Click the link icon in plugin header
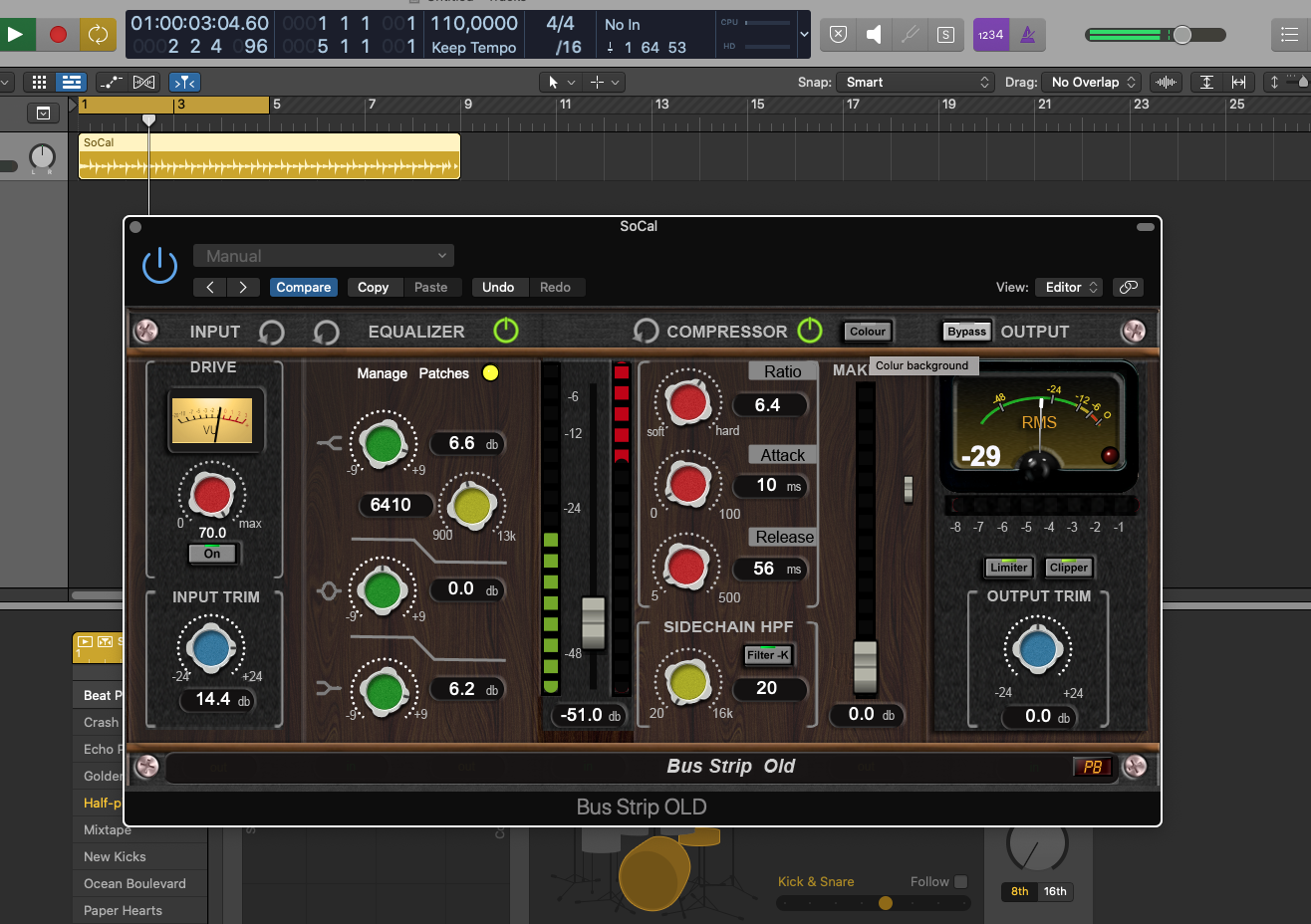1311x924 pixels. tap(1129, 287)
